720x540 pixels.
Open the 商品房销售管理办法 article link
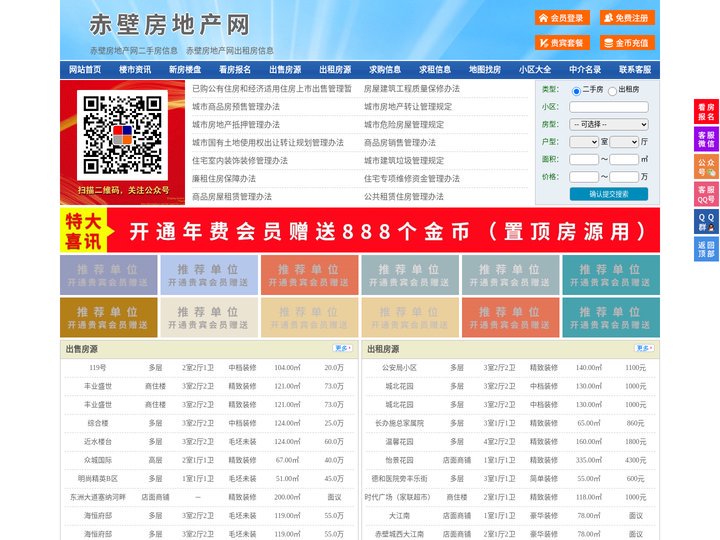coord(400,142)
